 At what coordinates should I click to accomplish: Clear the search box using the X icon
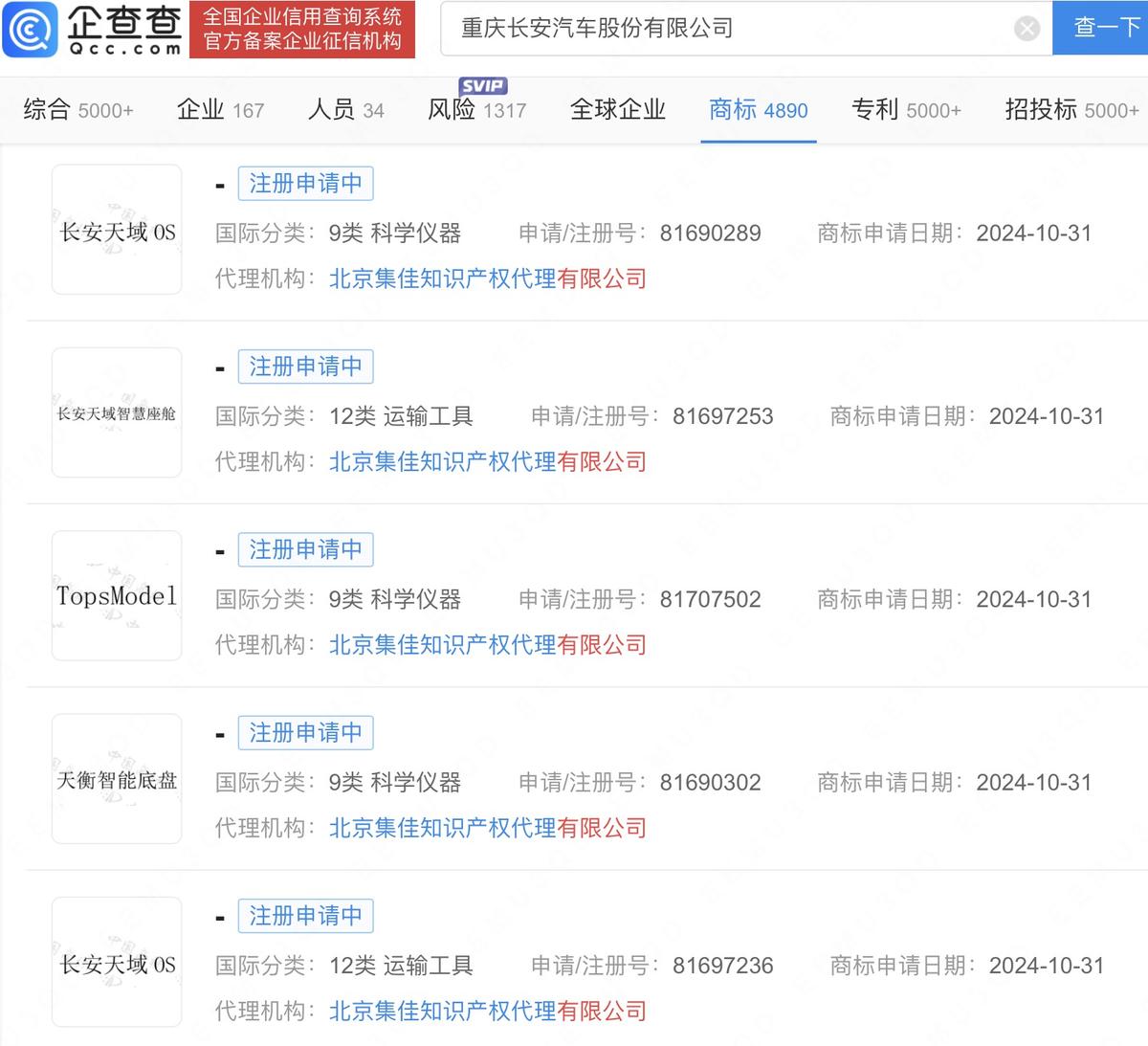point(1027,28)
